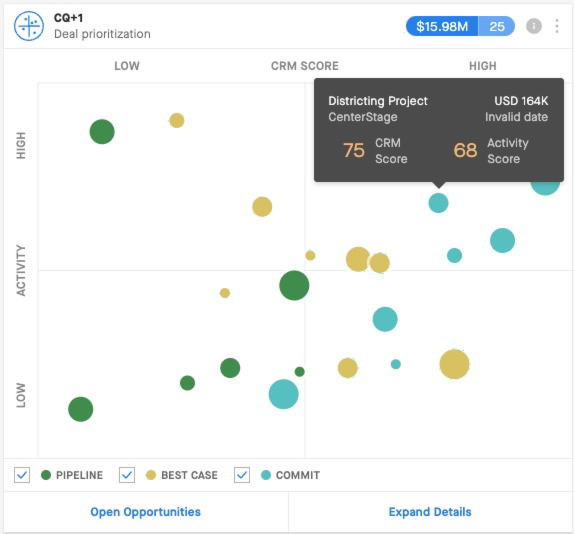Select the large yellow bubble at far right low activity

[x=454, y=364]
